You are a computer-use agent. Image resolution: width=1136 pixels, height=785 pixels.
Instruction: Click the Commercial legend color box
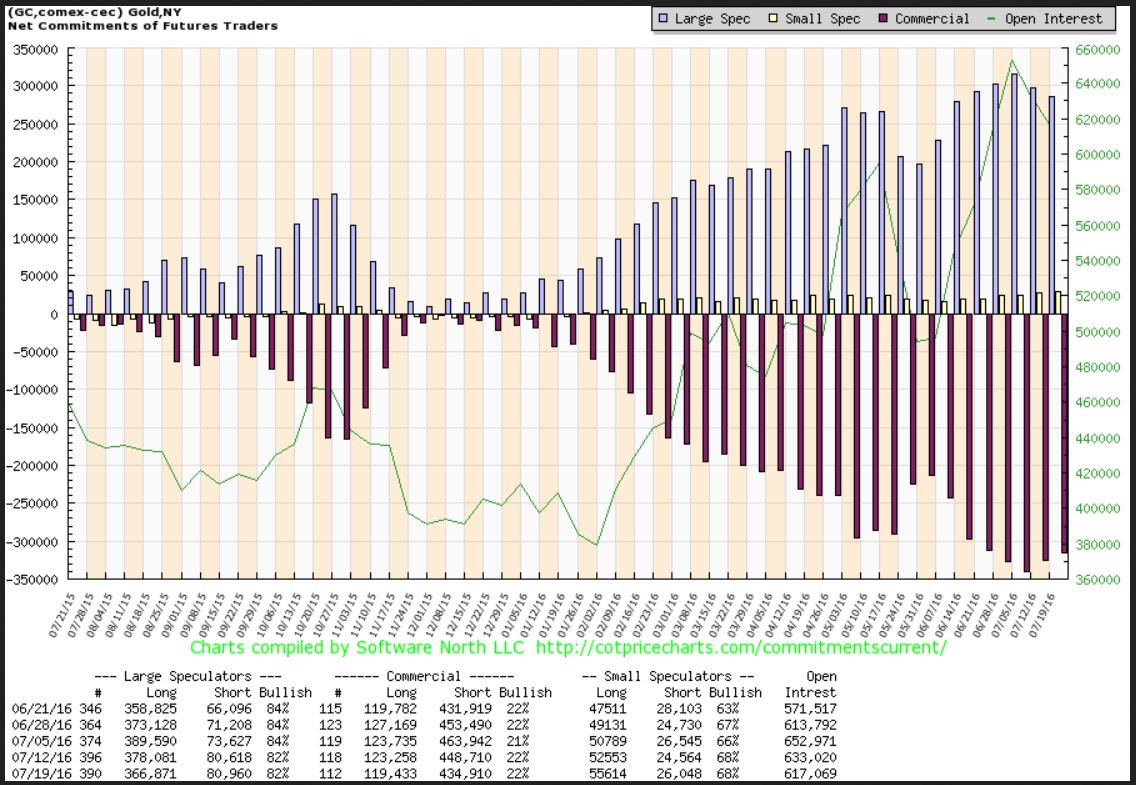click(883, 18)
